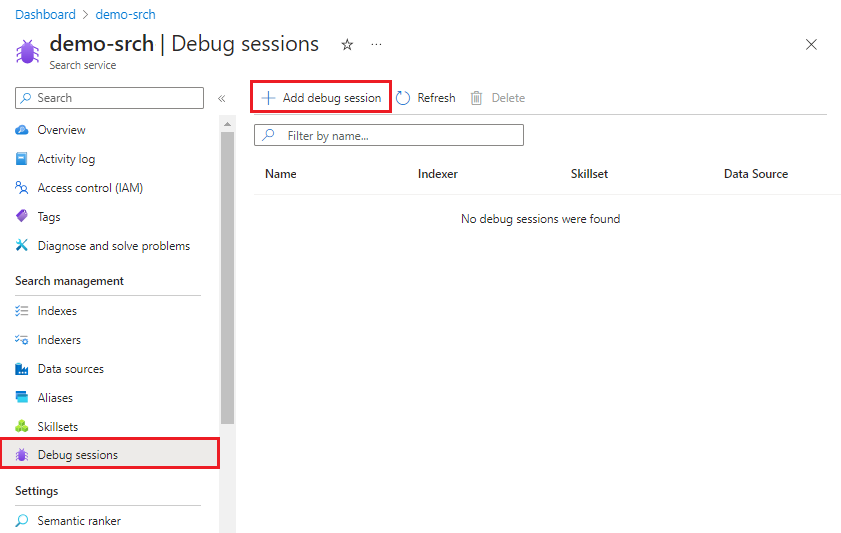Favorite this page with the star icon
841x533 pixels.
point(347,45)
